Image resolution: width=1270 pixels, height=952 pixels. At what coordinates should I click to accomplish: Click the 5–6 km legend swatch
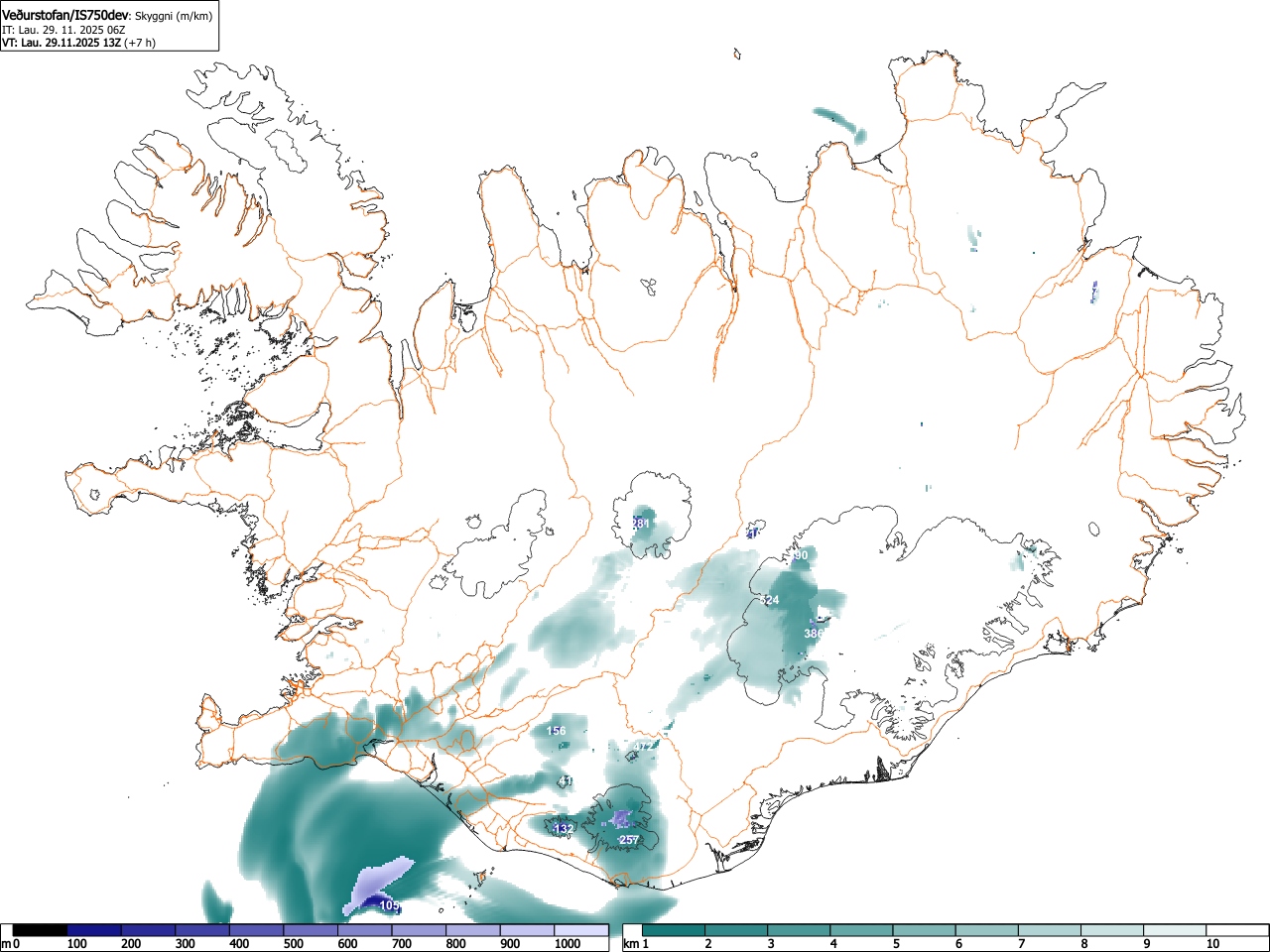[x=926, y=930]
